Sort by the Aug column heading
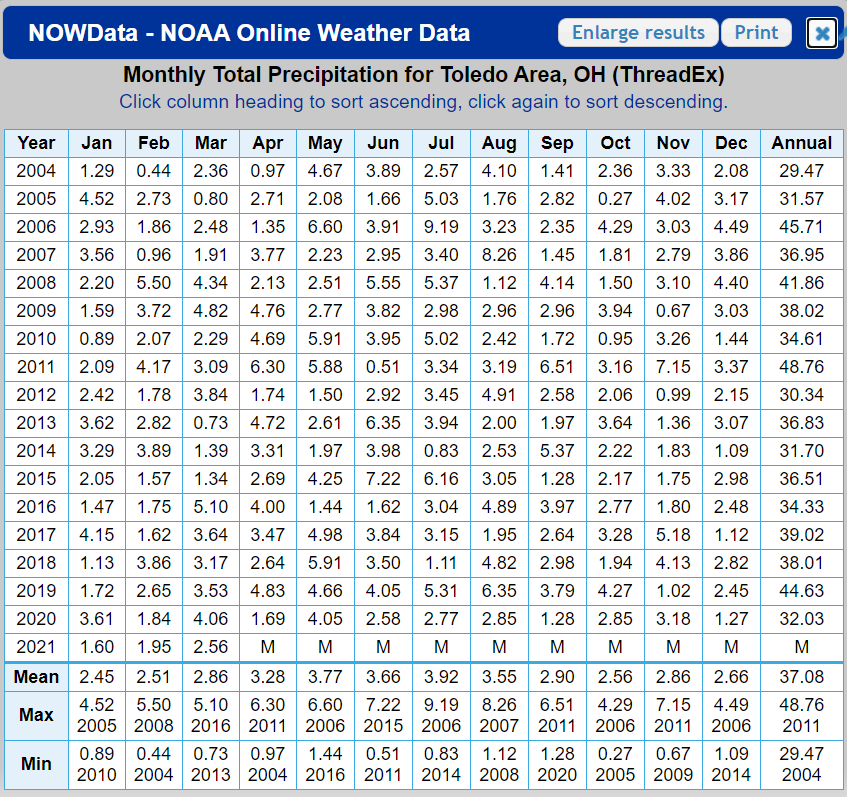 click(499, 143)
